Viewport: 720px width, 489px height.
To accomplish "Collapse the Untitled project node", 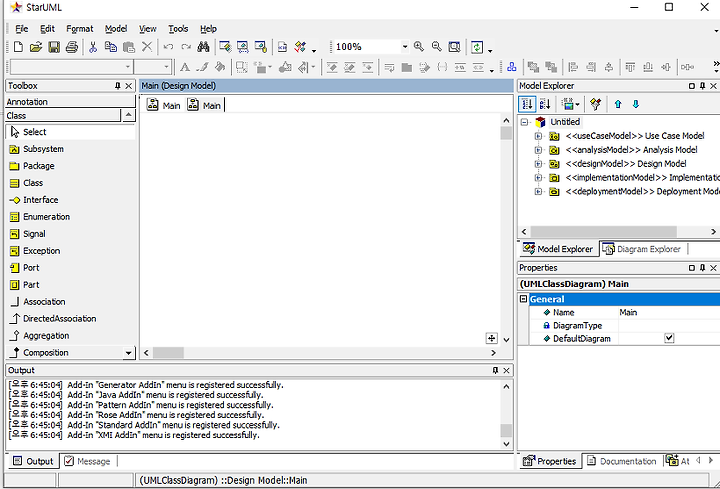I will tap(524, 122).
